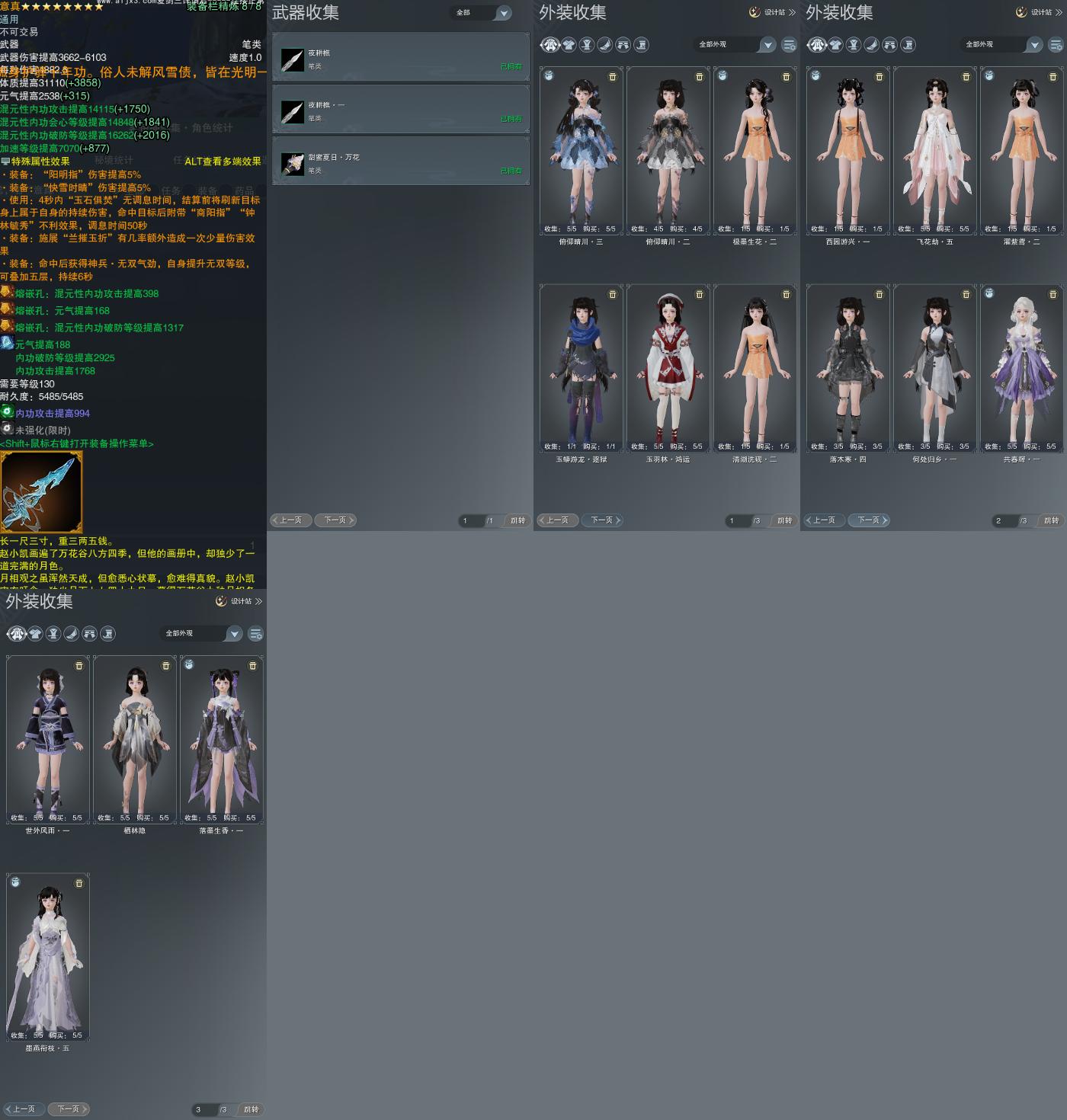Click 已拥有 status on 夜耕樵·一 row

[x=511, y=119]
